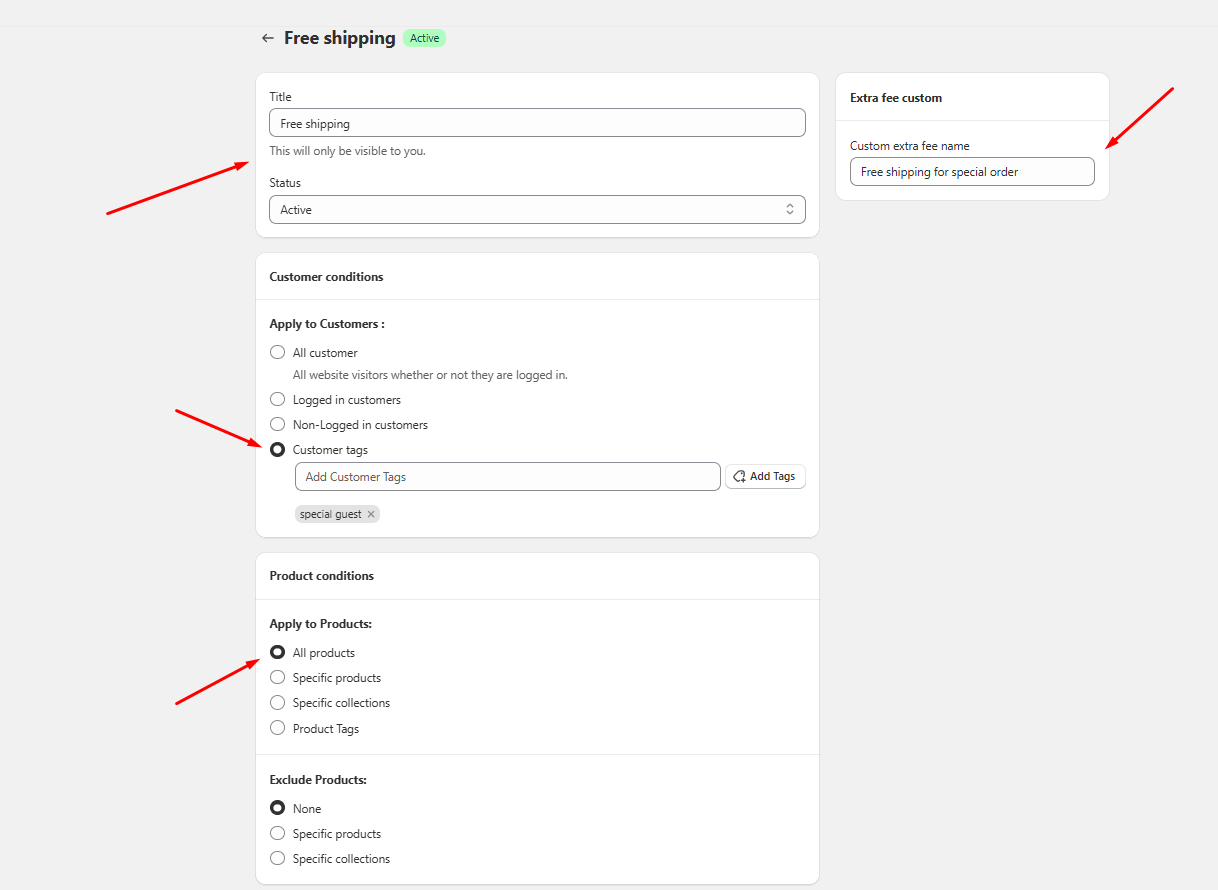1218x890 pixels.
Task: Choose Logged in customers option
Action: point(278,400)
